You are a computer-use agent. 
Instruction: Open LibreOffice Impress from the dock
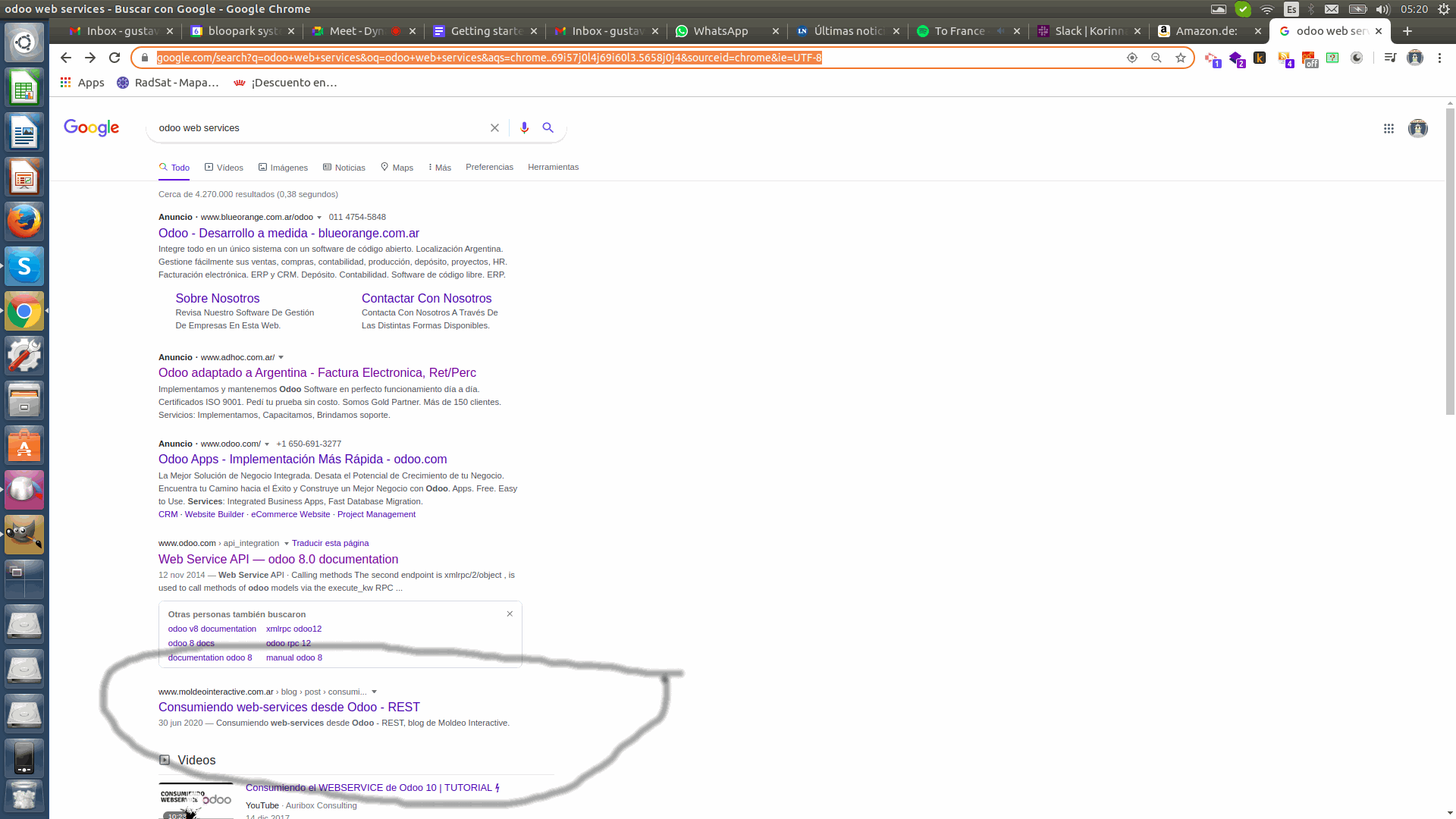24,177
